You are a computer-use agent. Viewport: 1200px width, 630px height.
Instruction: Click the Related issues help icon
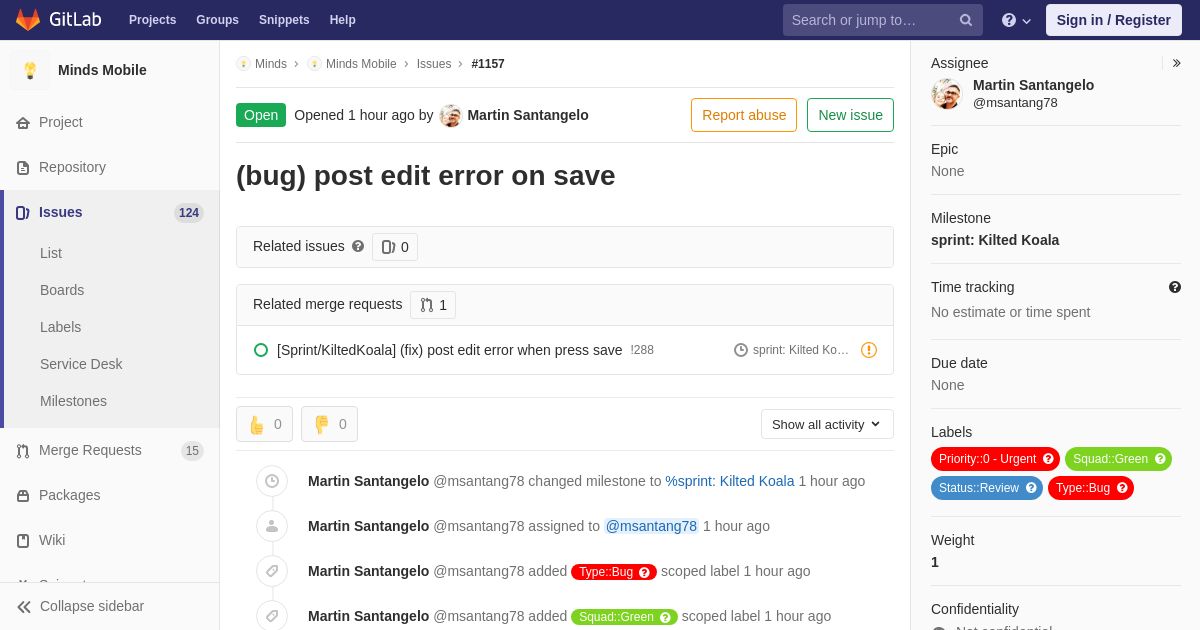[x=358, y=246]
